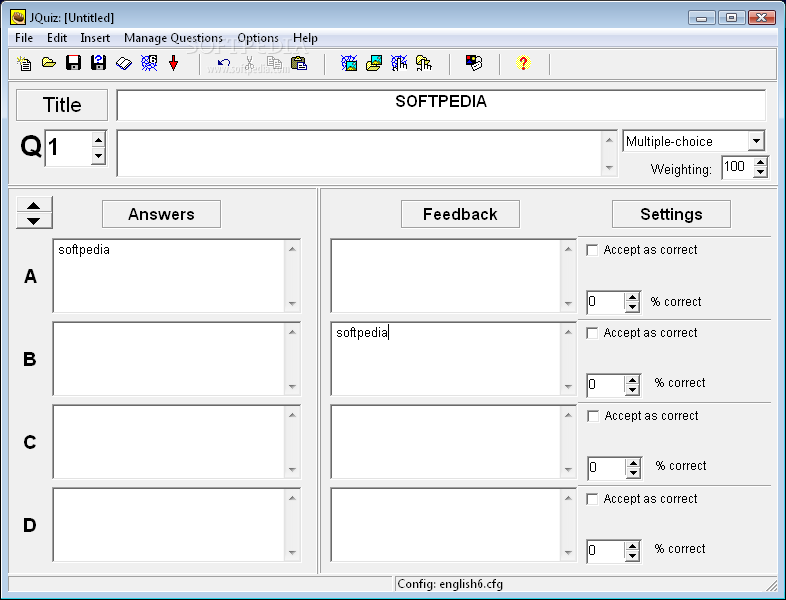Insert picture from local file icon
Viewport: 786px width, 600px height.
(374, 63)
